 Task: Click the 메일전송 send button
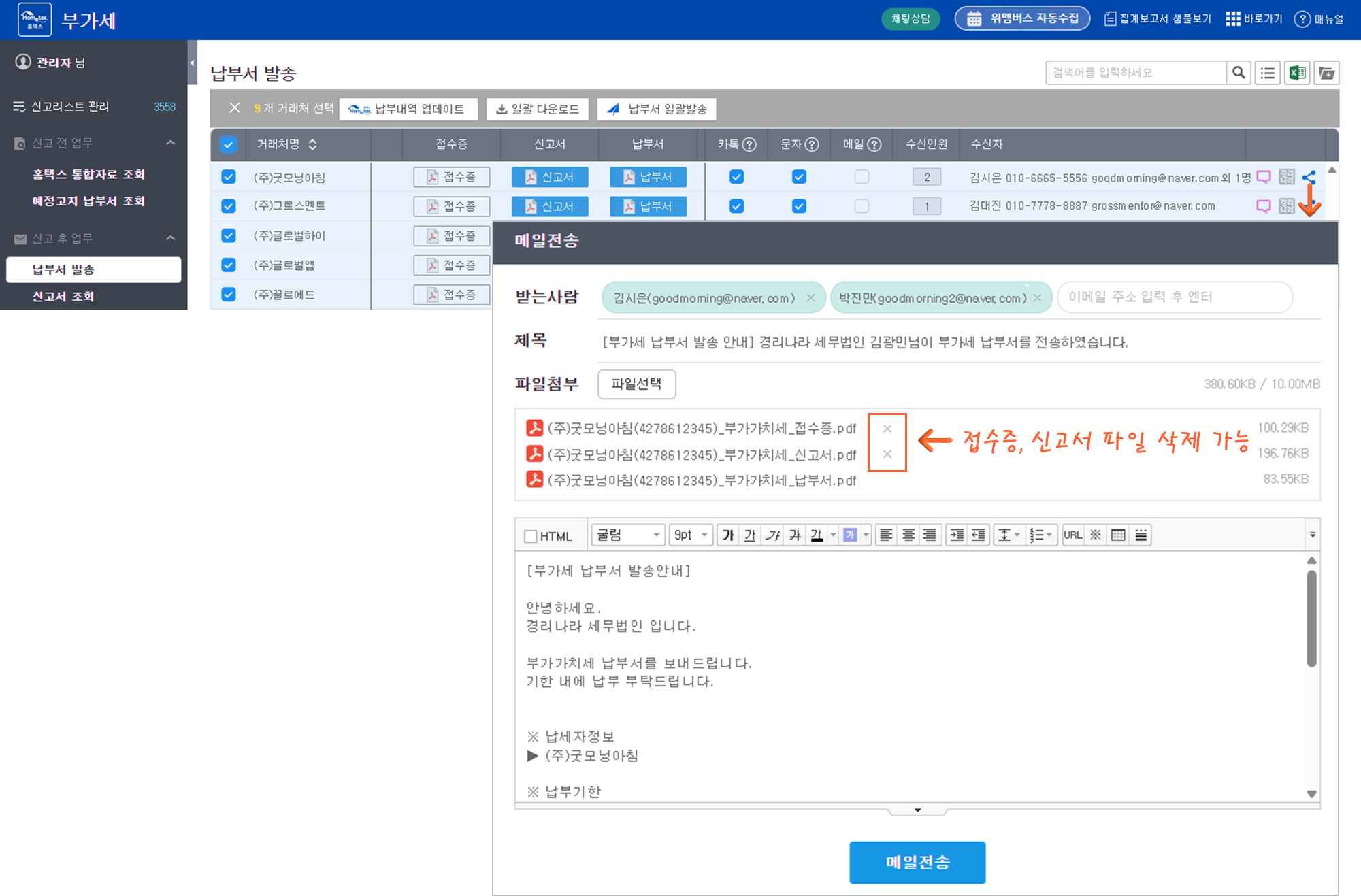click(x=917, y=862)
